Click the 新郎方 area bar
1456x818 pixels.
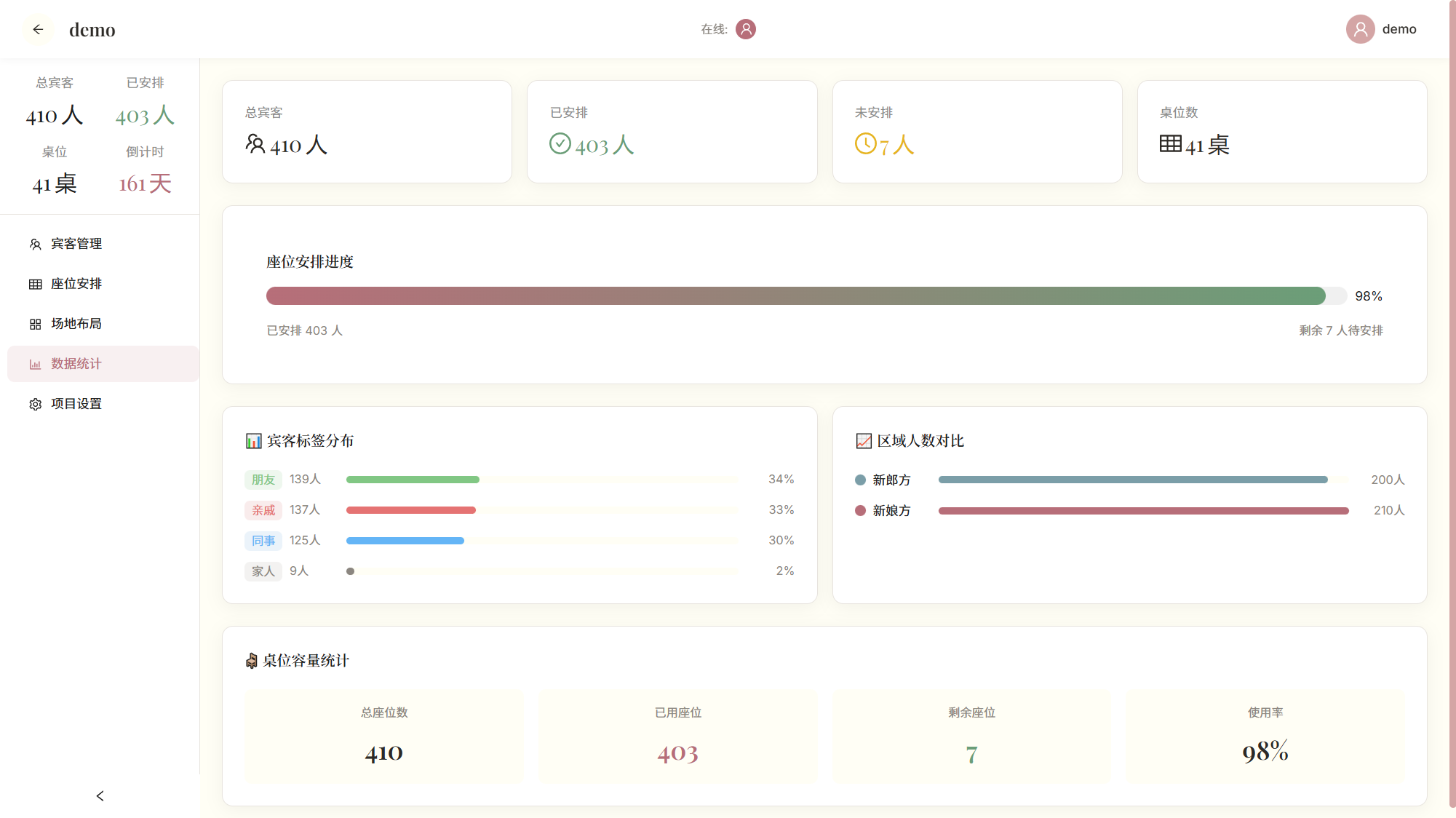[1133, 480]
